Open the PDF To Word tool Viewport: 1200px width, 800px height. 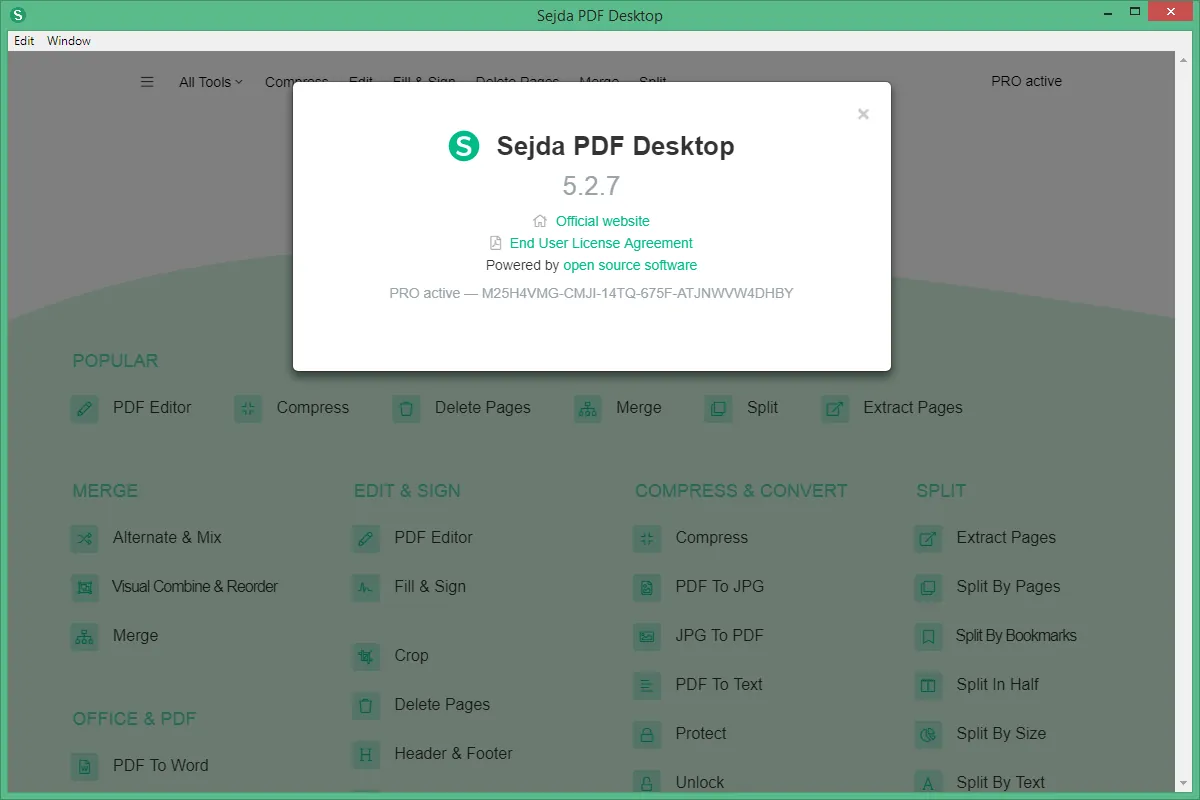pos(161,766)
